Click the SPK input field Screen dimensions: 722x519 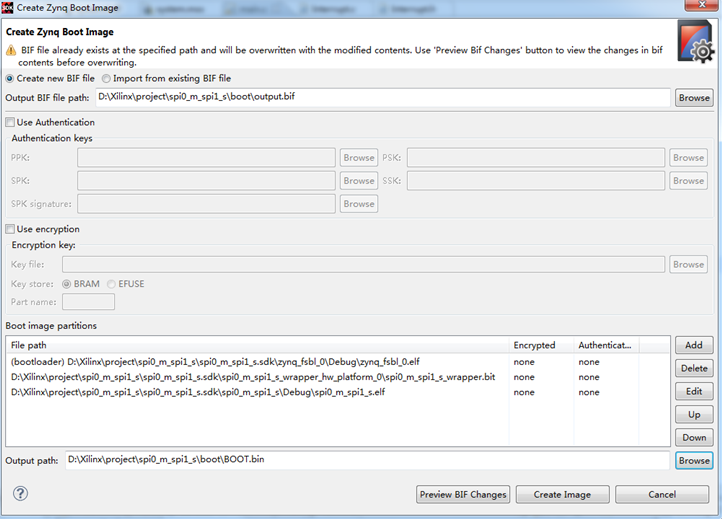pos(206,181)
